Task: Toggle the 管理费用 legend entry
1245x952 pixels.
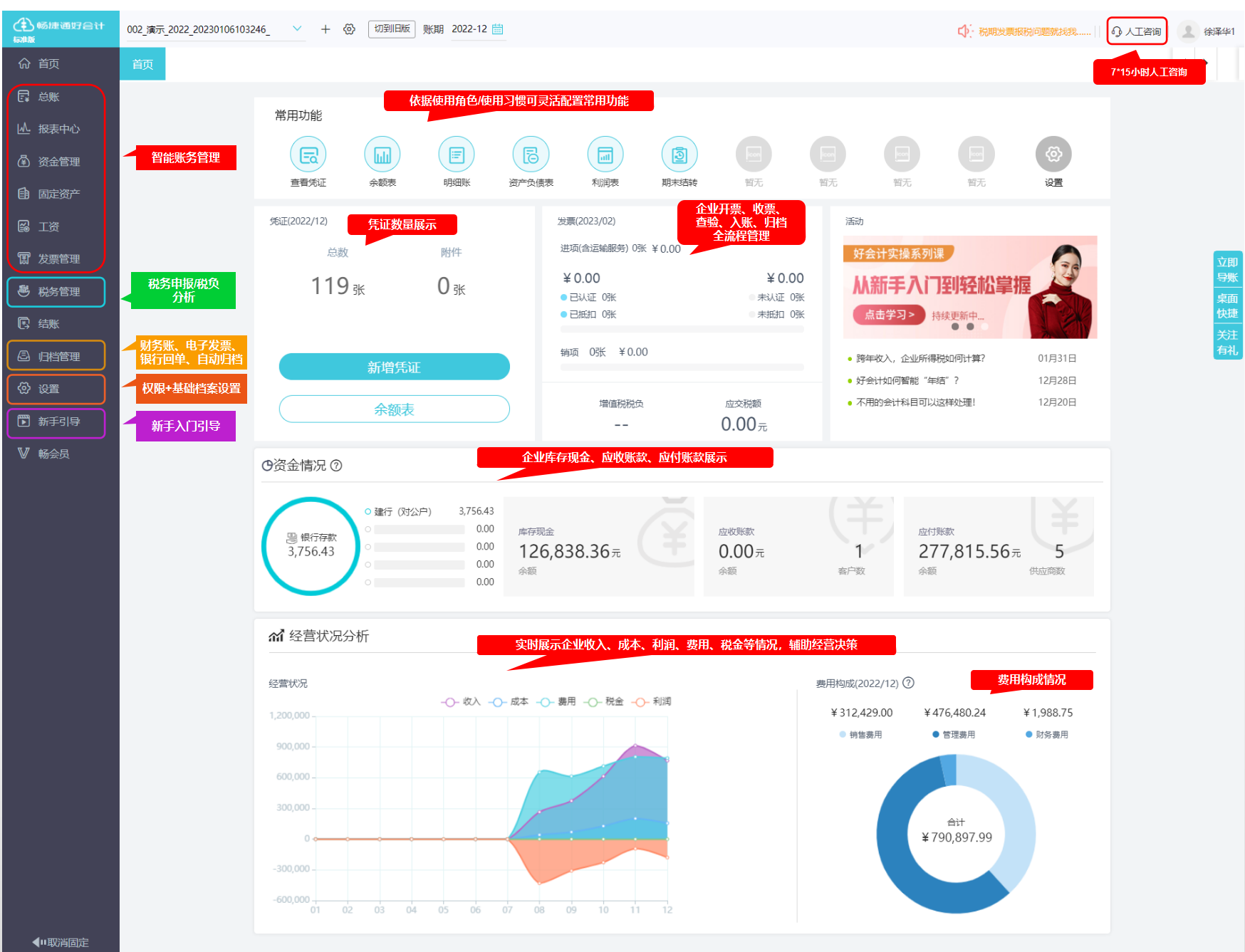Action: [954, 735]
